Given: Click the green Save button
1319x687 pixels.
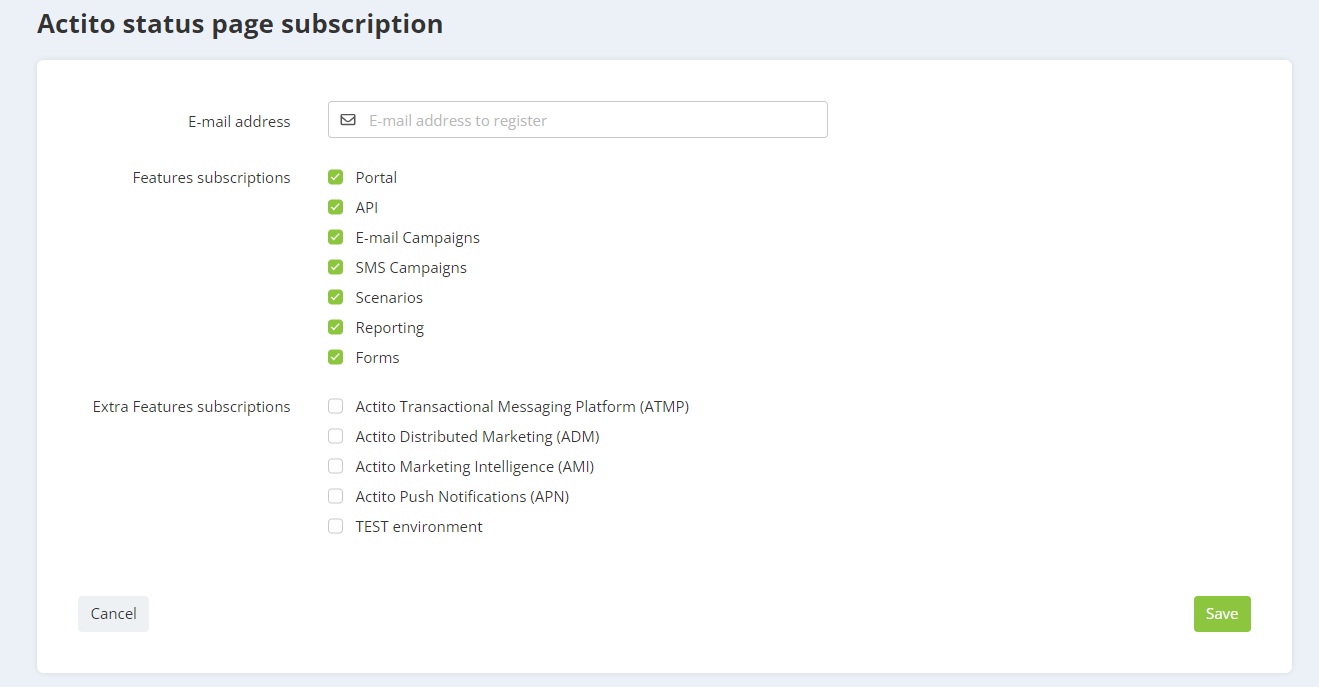Looking at the screenshot, I should pos(1222,614).
